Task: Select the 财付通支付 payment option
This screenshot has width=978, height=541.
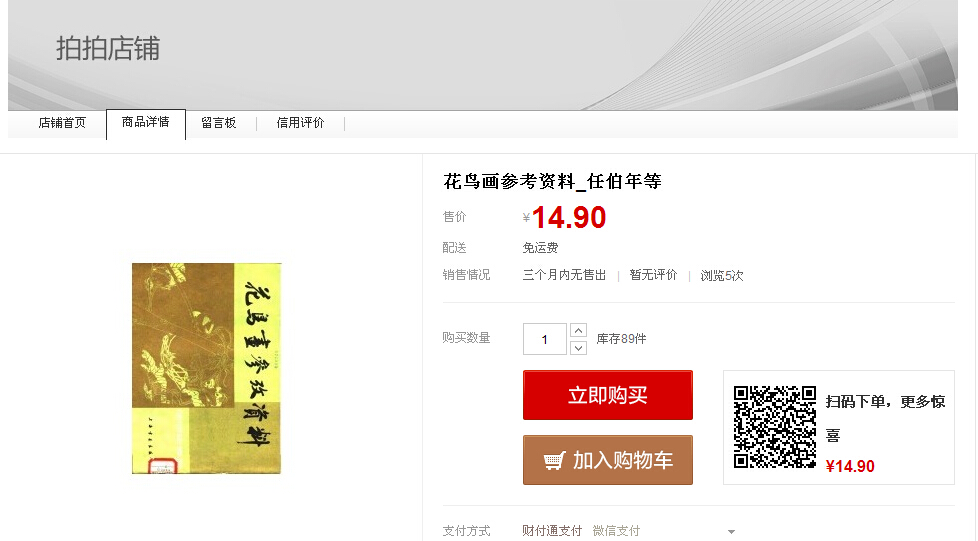Action: point(552,530)
